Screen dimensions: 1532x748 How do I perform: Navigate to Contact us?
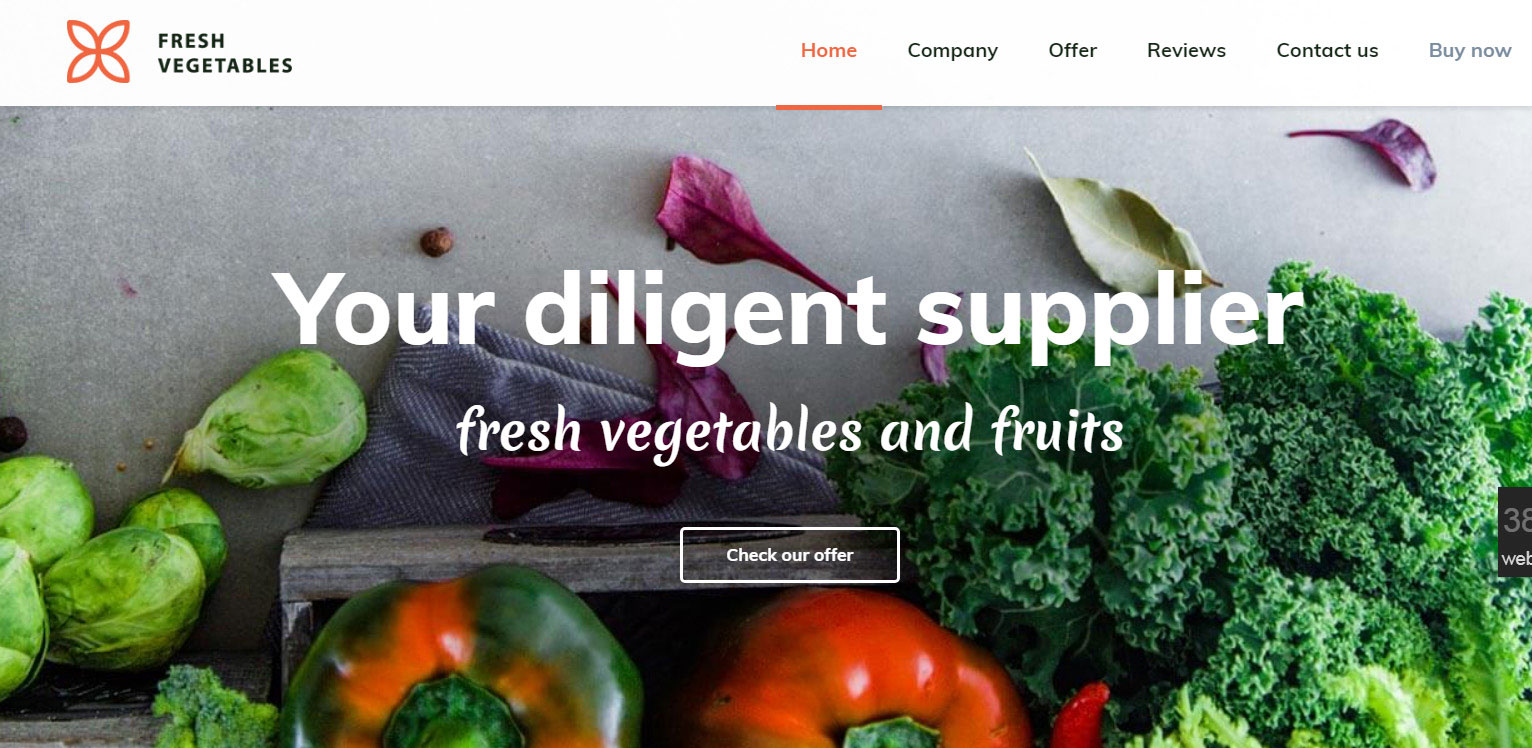[x=1327, y=50]
